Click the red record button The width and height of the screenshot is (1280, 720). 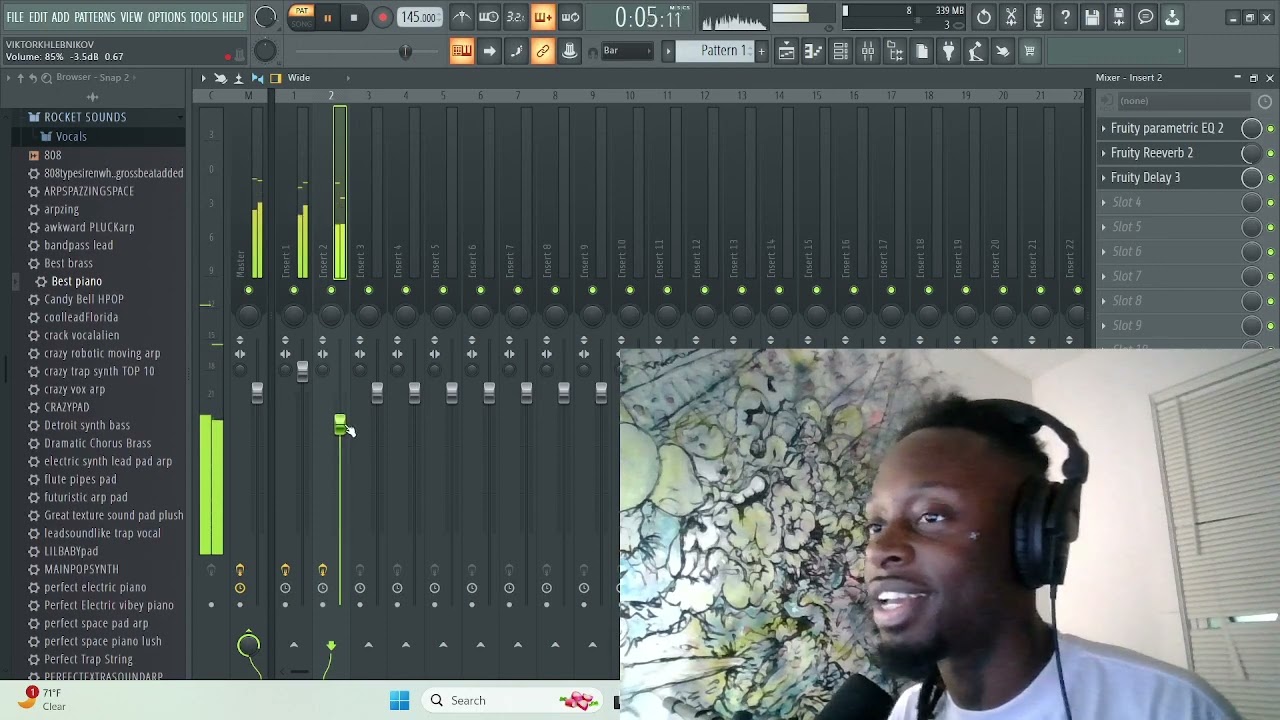tap(382, 17)
